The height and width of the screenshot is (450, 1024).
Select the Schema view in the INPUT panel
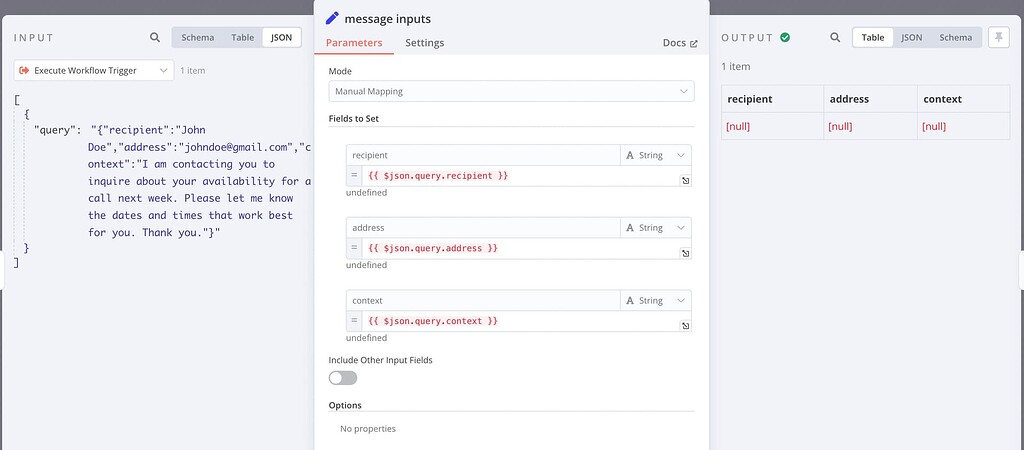197,37
